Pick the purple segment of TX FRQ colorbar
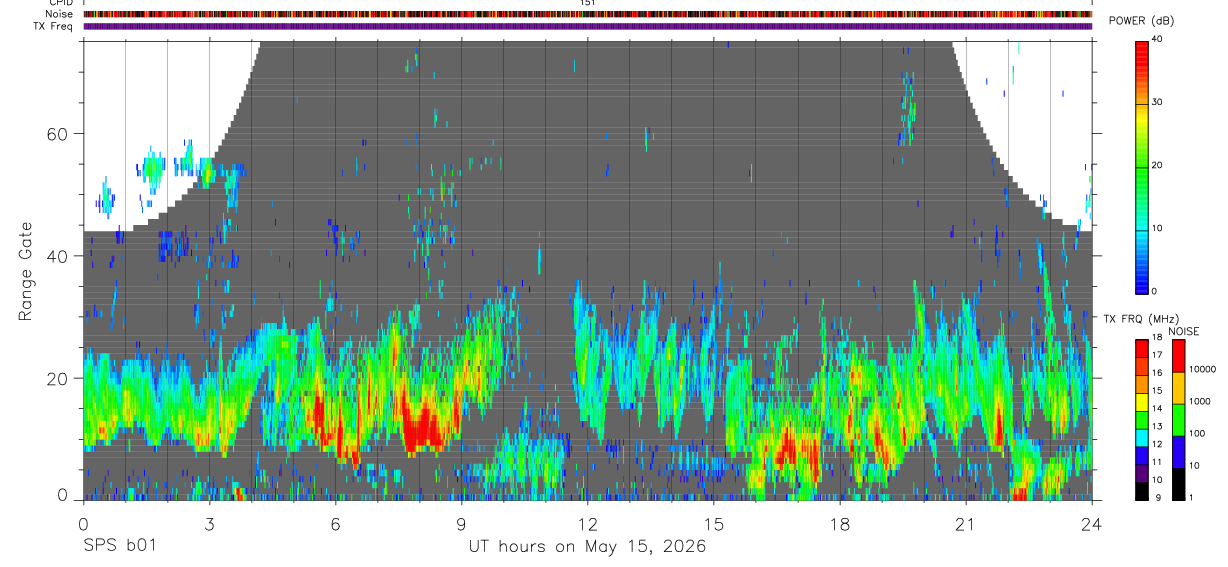 click(x=1141, y=473)
